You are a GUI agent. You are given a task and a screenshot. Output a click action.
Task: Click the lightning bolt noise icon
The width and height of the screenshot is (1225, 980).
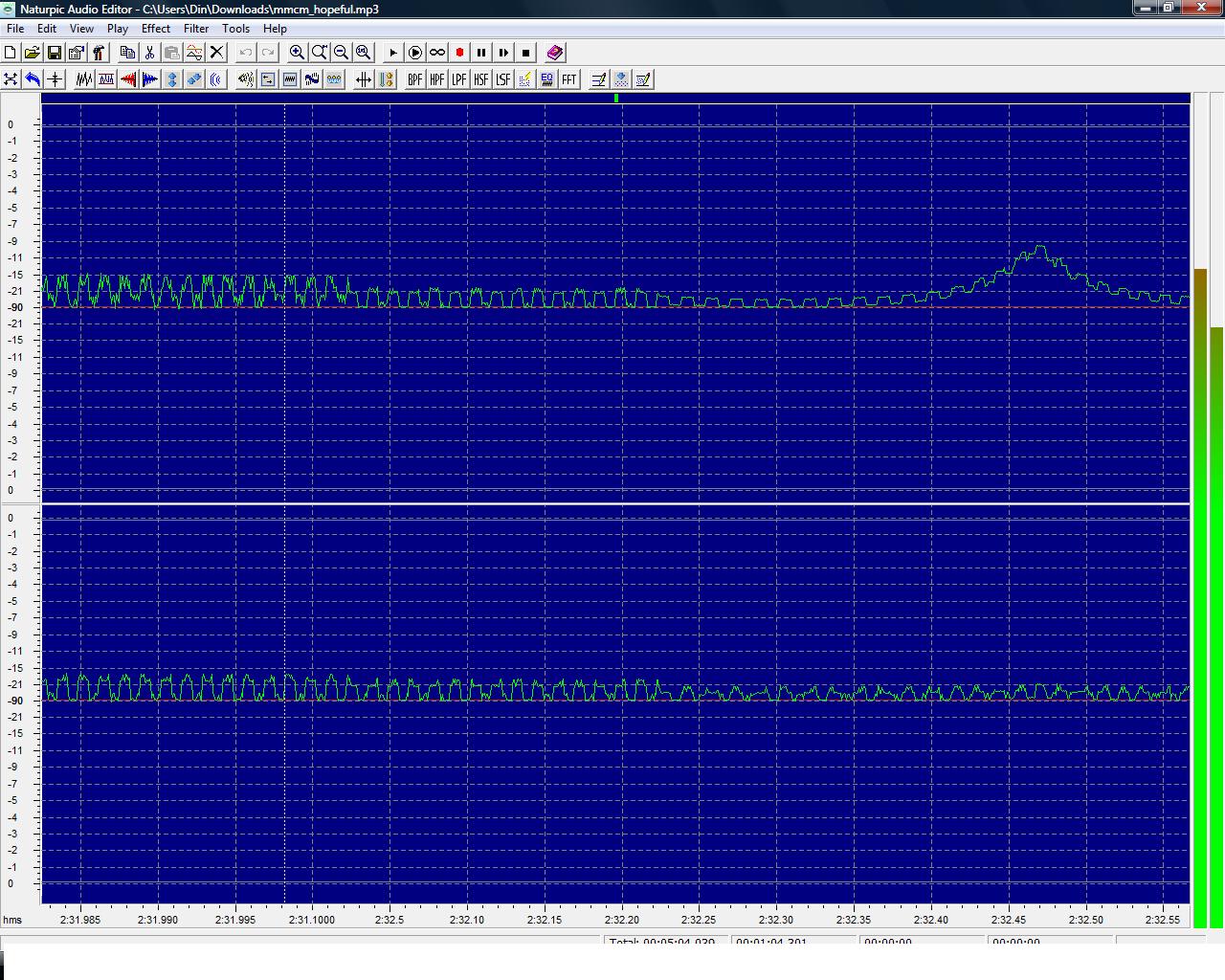tap(525, 79)
